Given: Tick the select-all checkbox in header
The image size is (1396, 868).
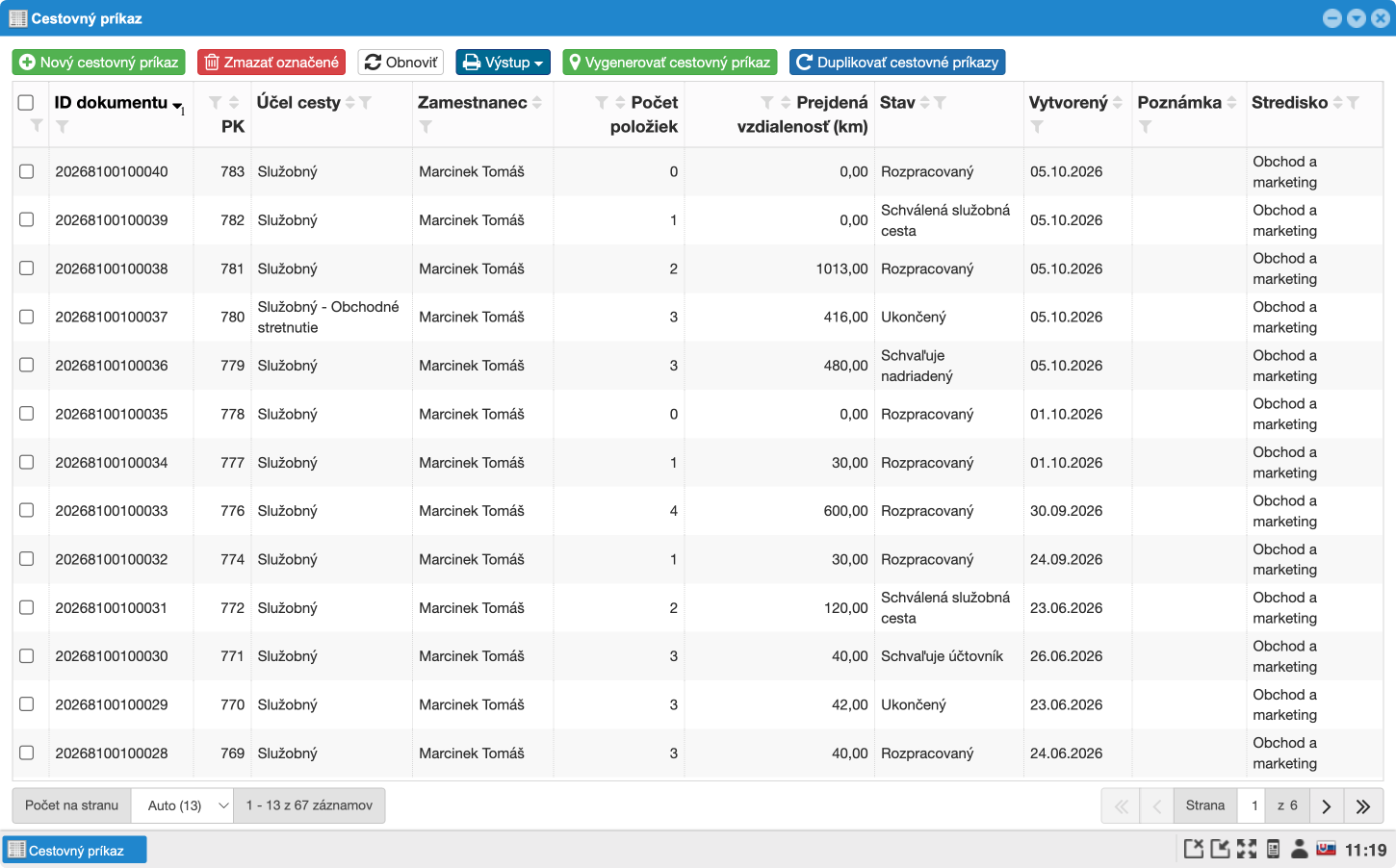Looking at the screenshot, I should [26, 102].
